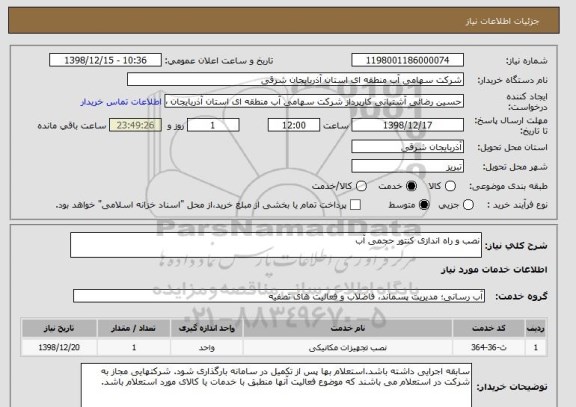
Task: Click the جزئیات اطلاعات نیاز header title
Action: point(502,21)
